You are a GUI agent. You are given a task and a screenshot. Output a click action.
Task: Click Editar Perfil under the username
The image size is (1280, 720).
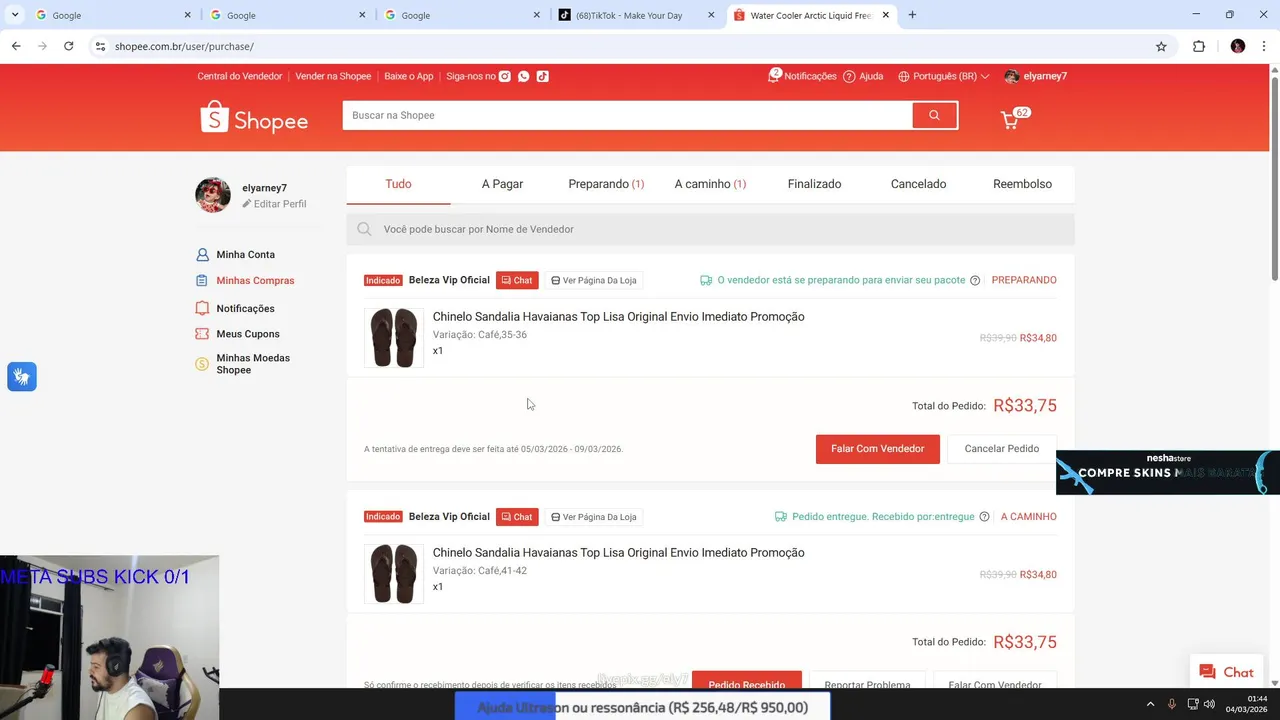point(274,204)
